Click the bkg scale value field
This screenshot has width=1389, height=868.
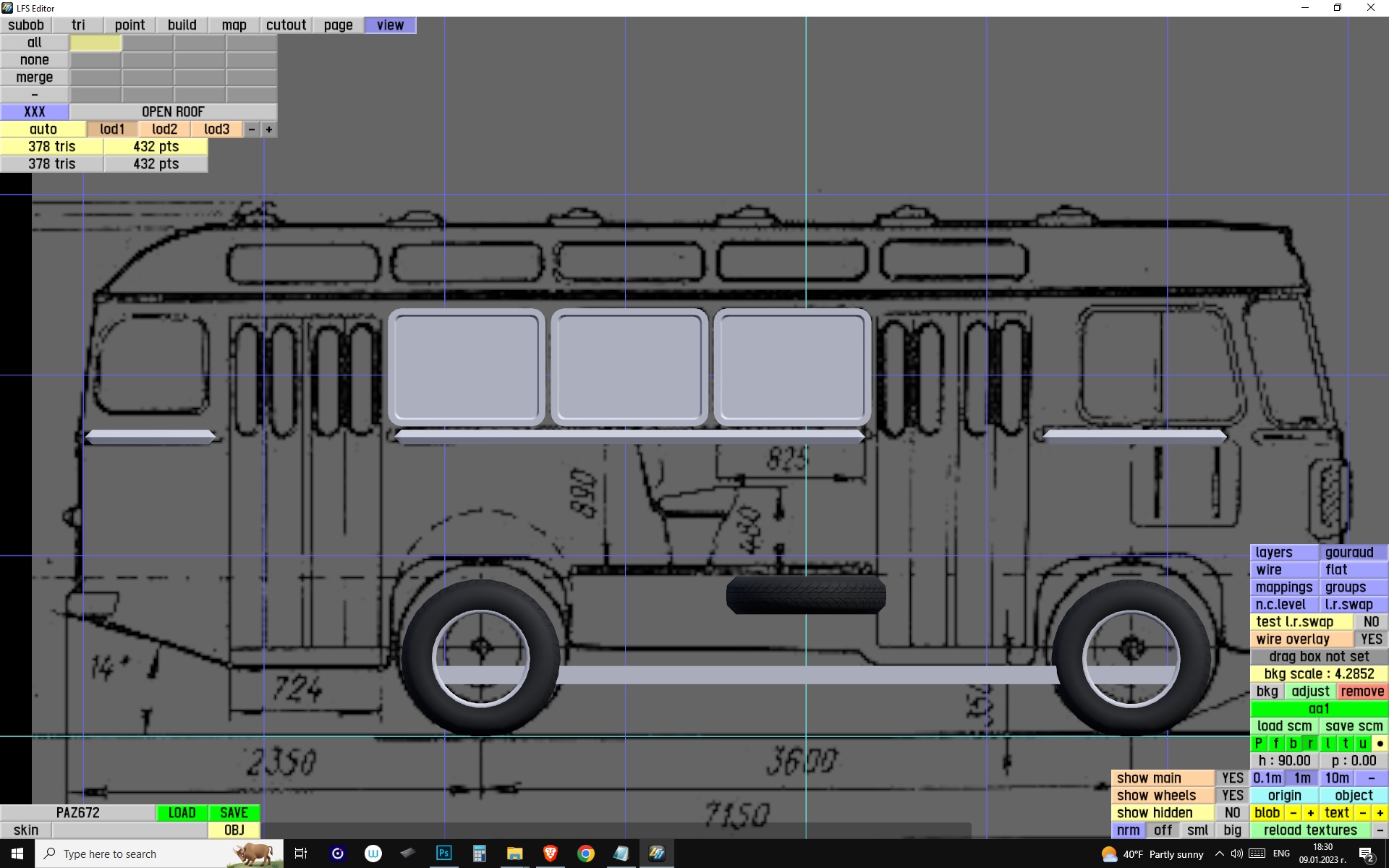point(1319,673)
